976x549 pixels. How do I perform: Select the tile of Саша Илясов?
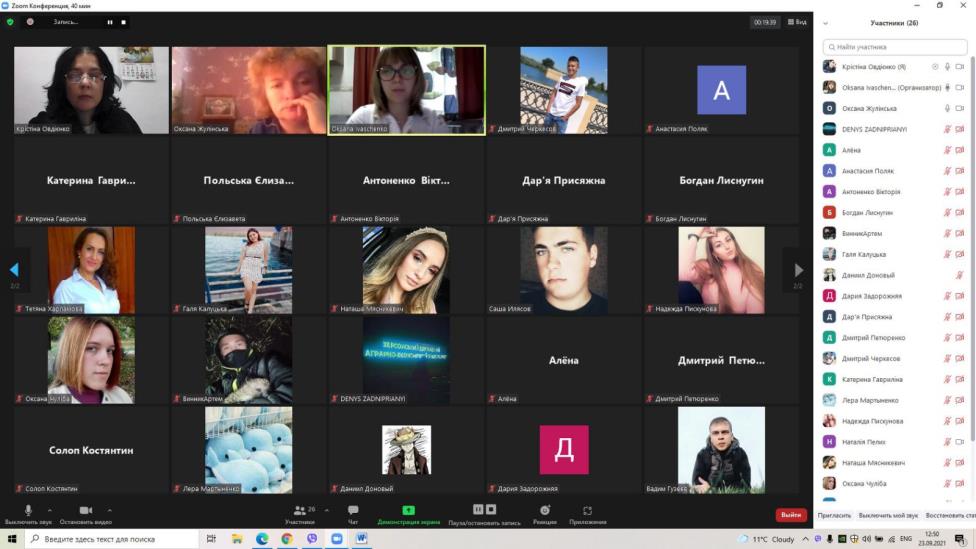coord(564,270)
